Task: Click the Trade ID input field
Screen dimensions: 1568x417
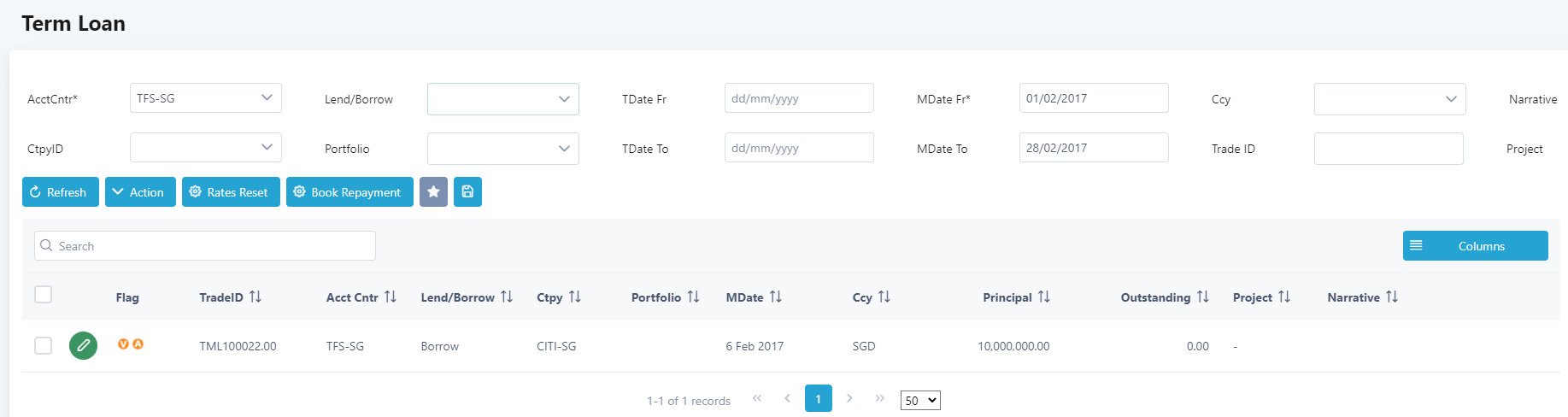Action: tap(1389, 149)
